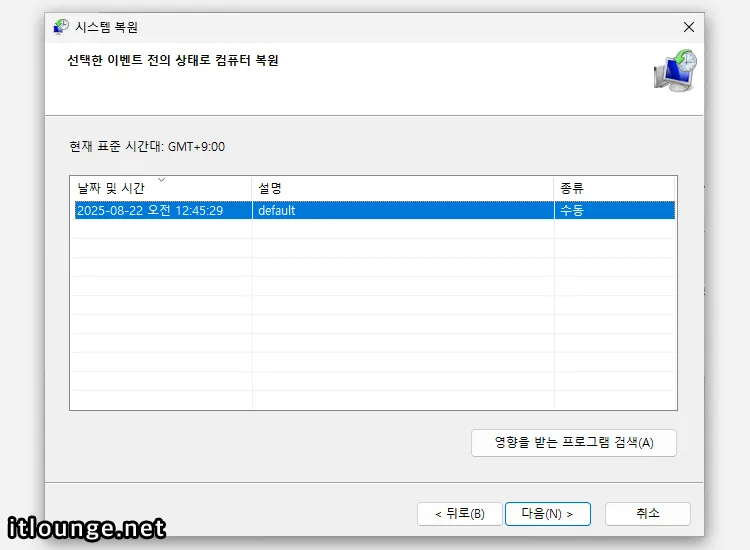Click the restore computer graphic in header
Screen dimensions: 750x550
click(x=675, y=70)
